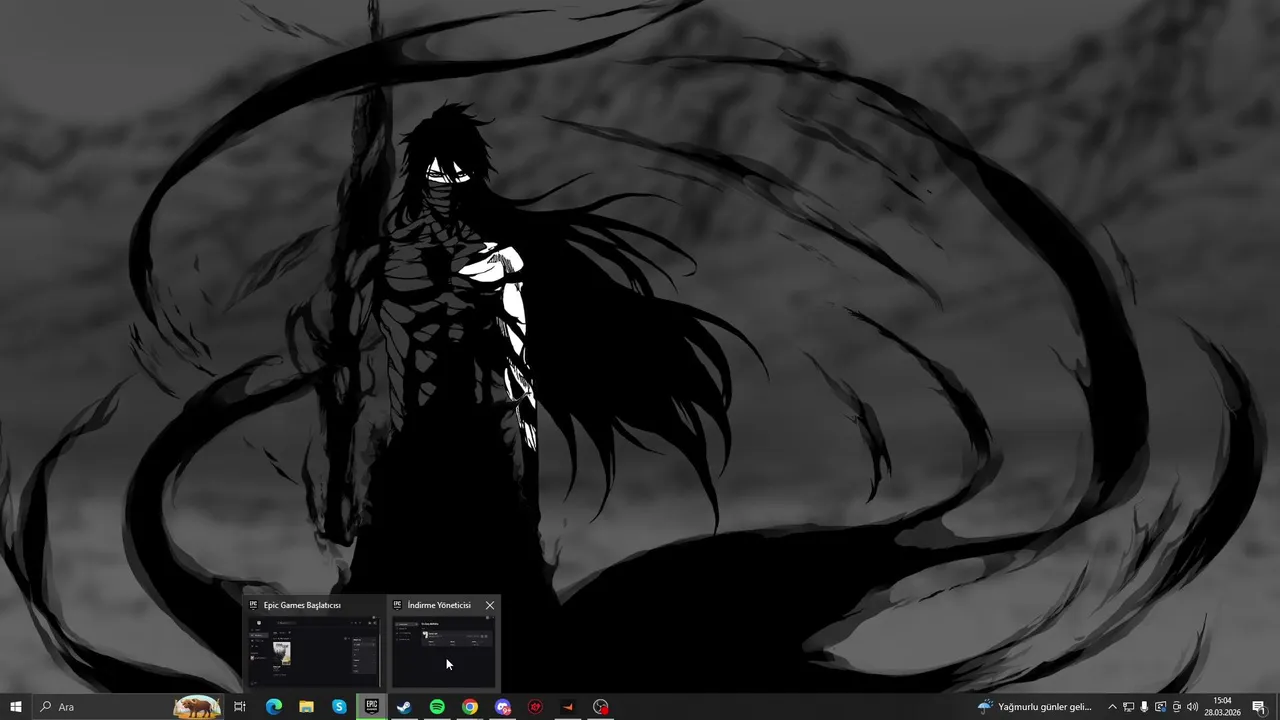1280x720 pixels.
Task: Open the clock showing 15:04
Action: 1222,707
